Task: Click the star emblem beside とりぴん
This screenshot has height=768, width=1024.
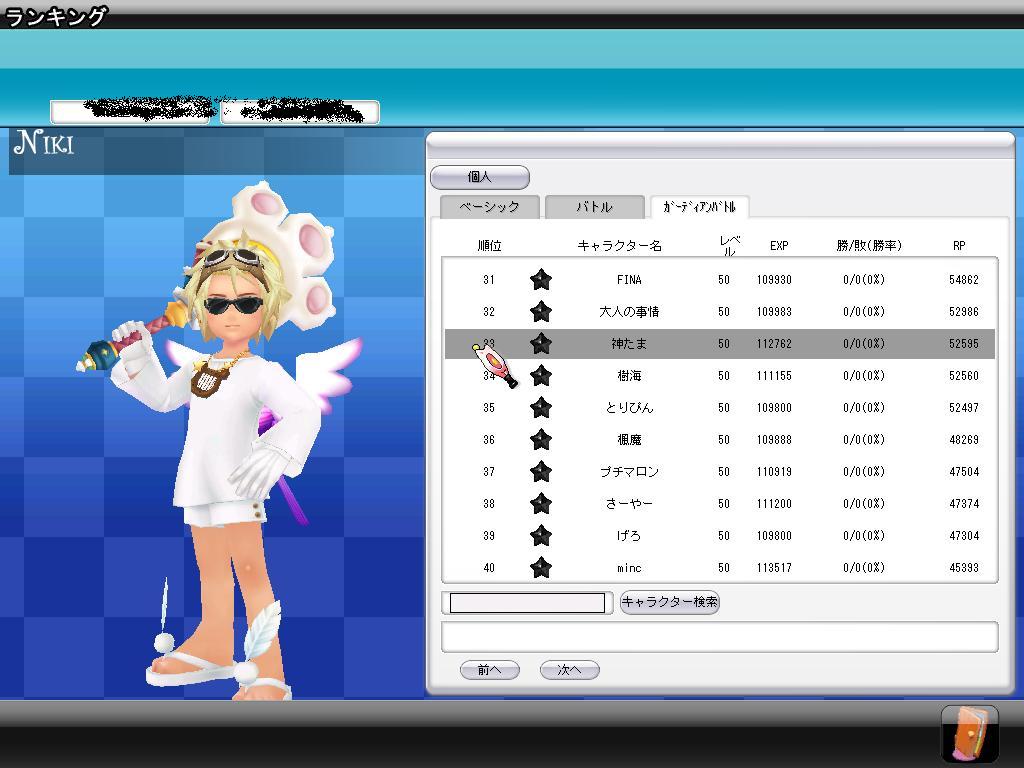Action: coord(541,408)
